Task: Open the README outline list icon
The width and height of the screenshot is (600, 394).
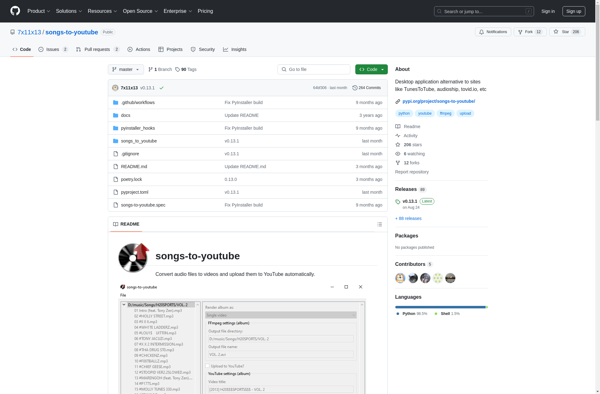Action: [379, 224]
